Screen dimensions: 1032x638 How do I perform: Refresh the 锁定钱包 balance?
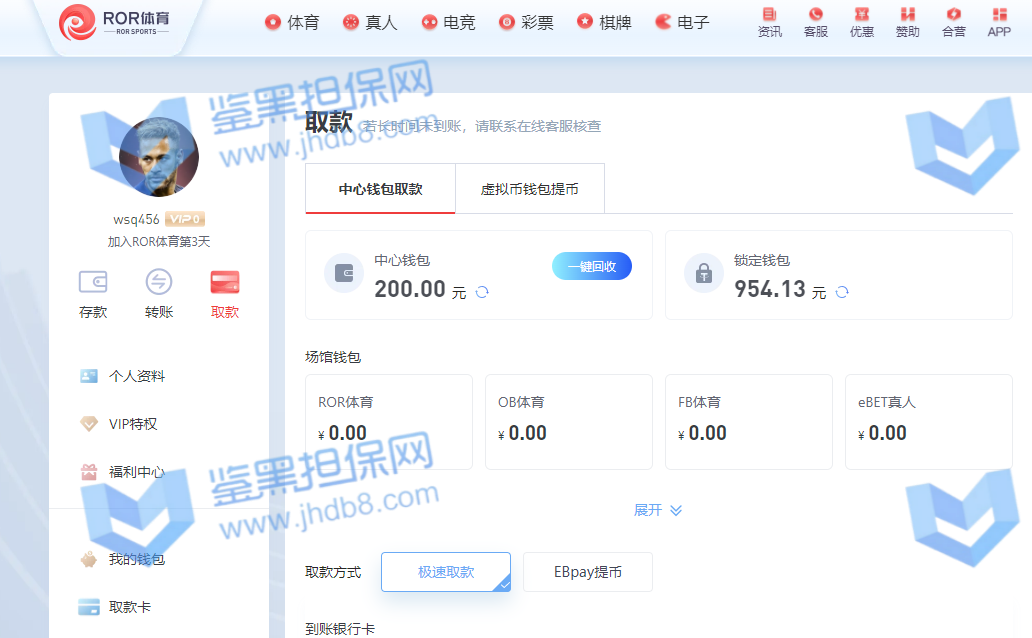tap(842, 292)
